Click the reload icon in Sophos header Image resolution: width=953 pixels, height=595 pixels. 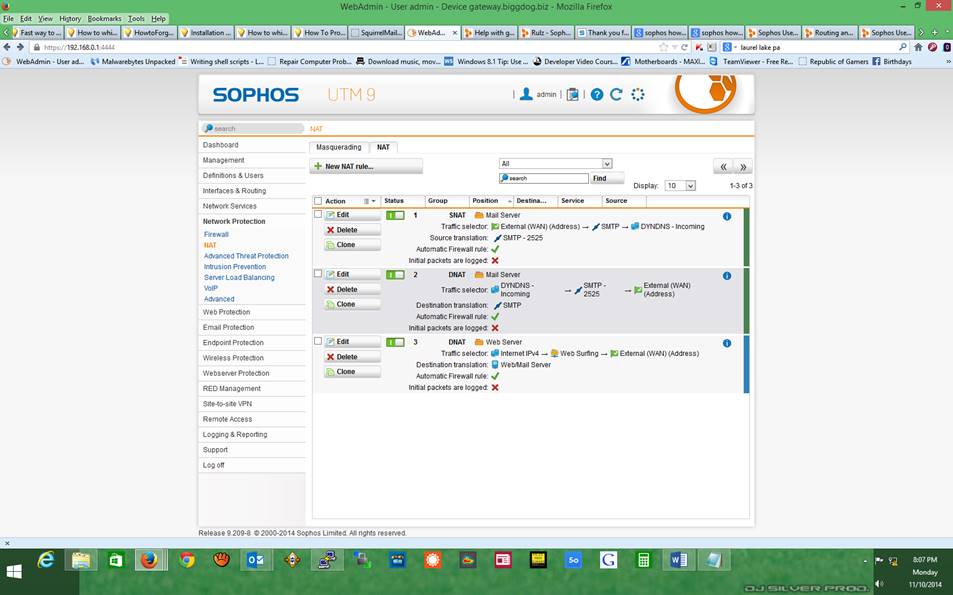[x=616, y=94]
